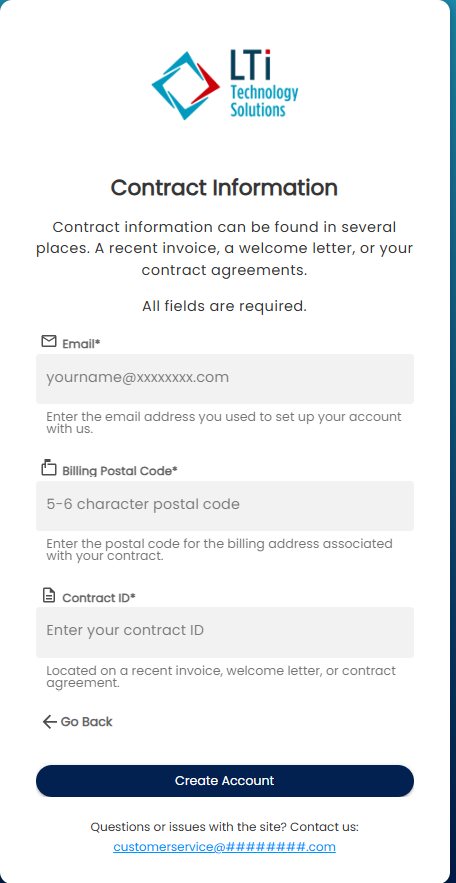Viewport: 456px width, 883px height.
Task: Click the document icon beside Contract ID
Action: pyautogui.click(x=50, y=595)
